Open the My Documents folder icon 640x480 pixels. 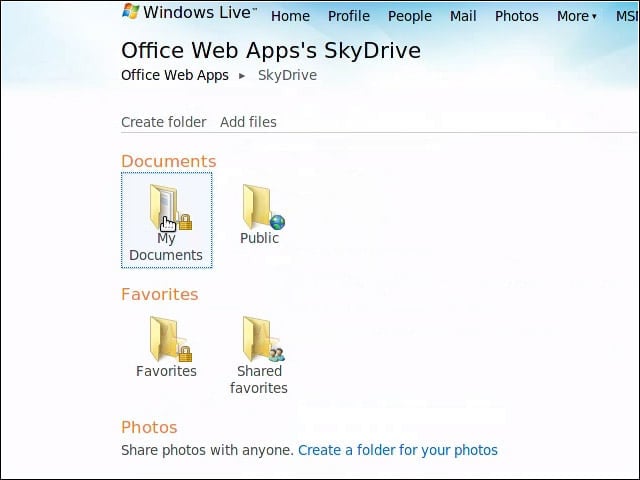pyautogui.click(x=170, y=208)
